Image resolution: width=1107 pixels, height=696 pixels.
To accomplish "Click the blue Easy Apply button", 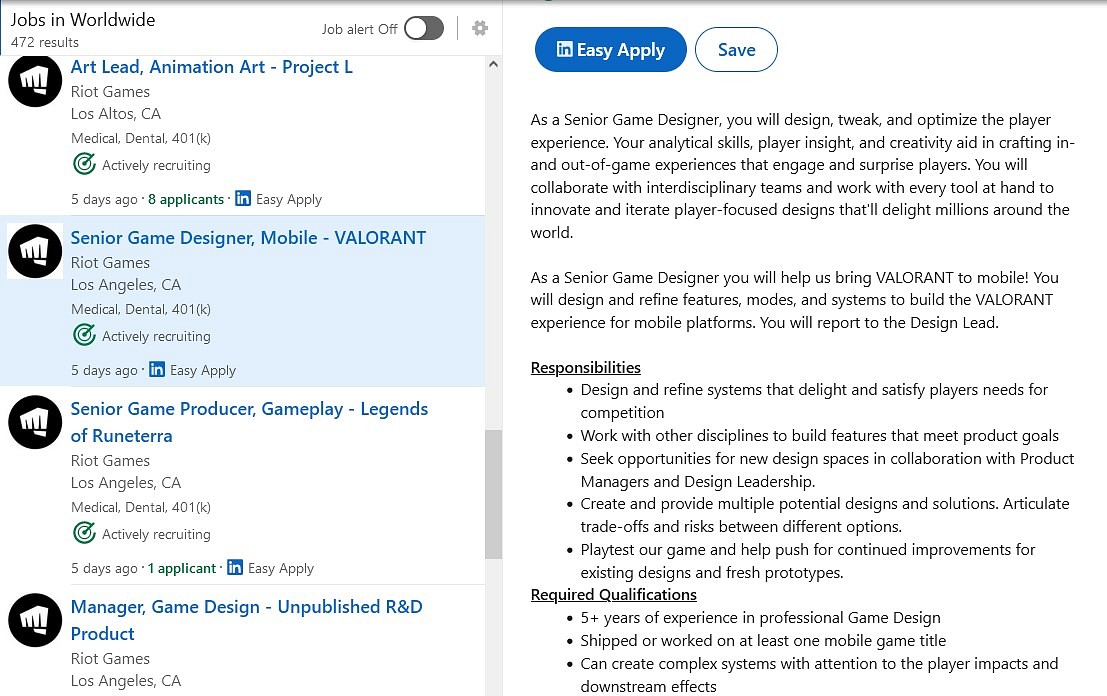I will click(611, 49).
